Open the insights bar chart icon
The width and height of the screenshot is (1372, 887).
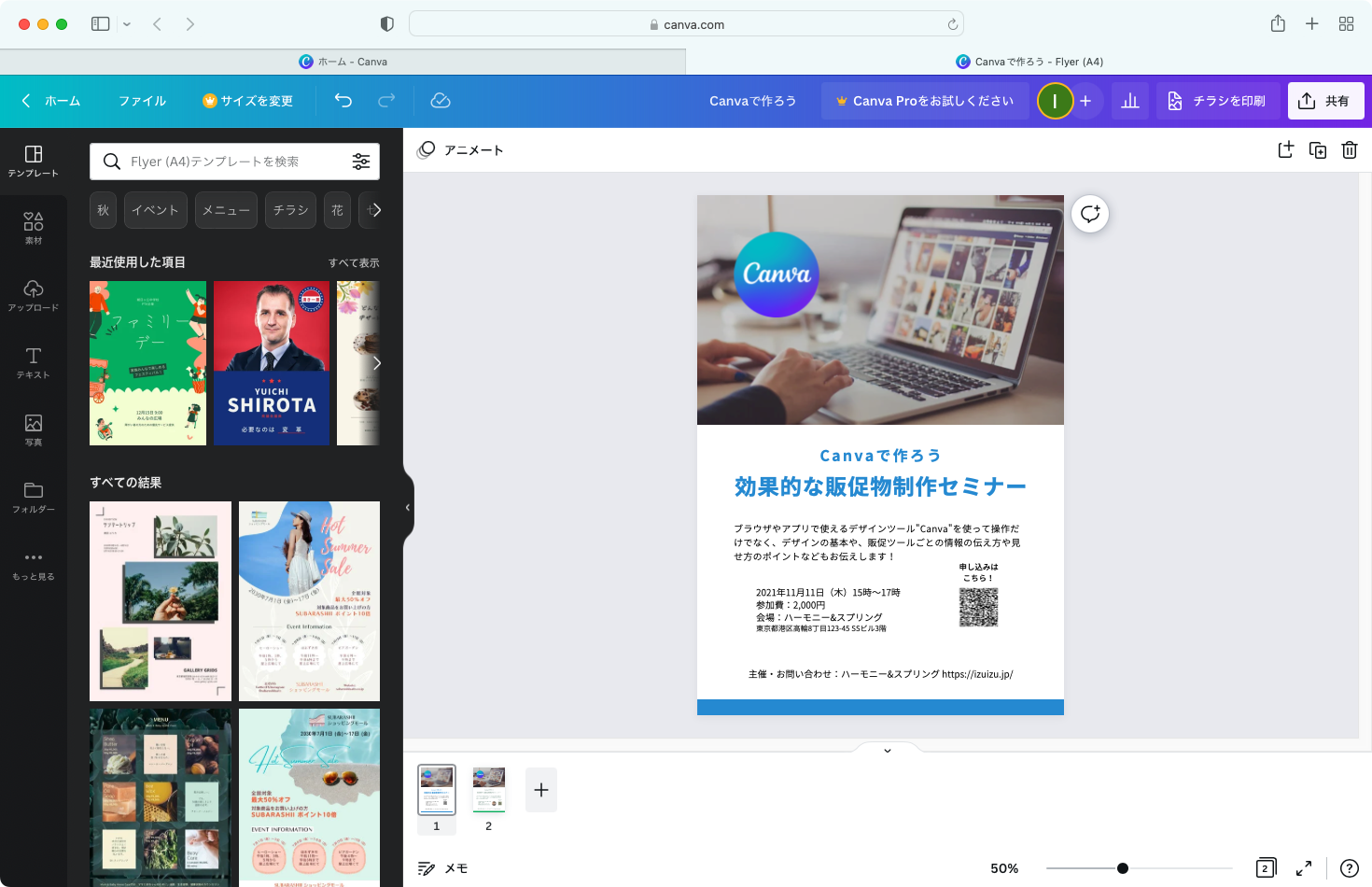(x=1130, y=101)
